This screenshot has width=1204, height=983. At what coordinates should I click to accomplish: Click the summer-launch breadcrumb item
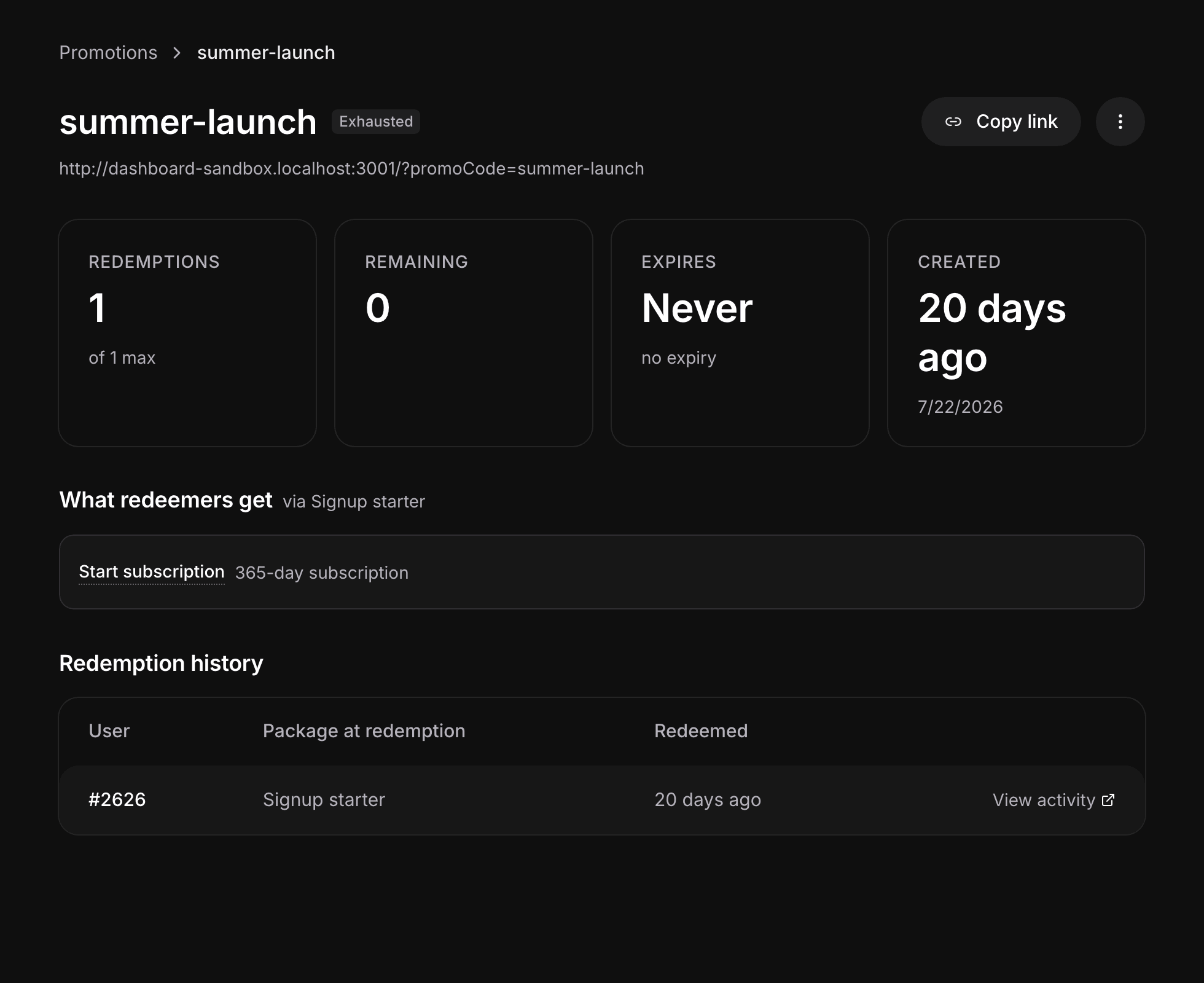pyautogui.click(x=266, y=53)
